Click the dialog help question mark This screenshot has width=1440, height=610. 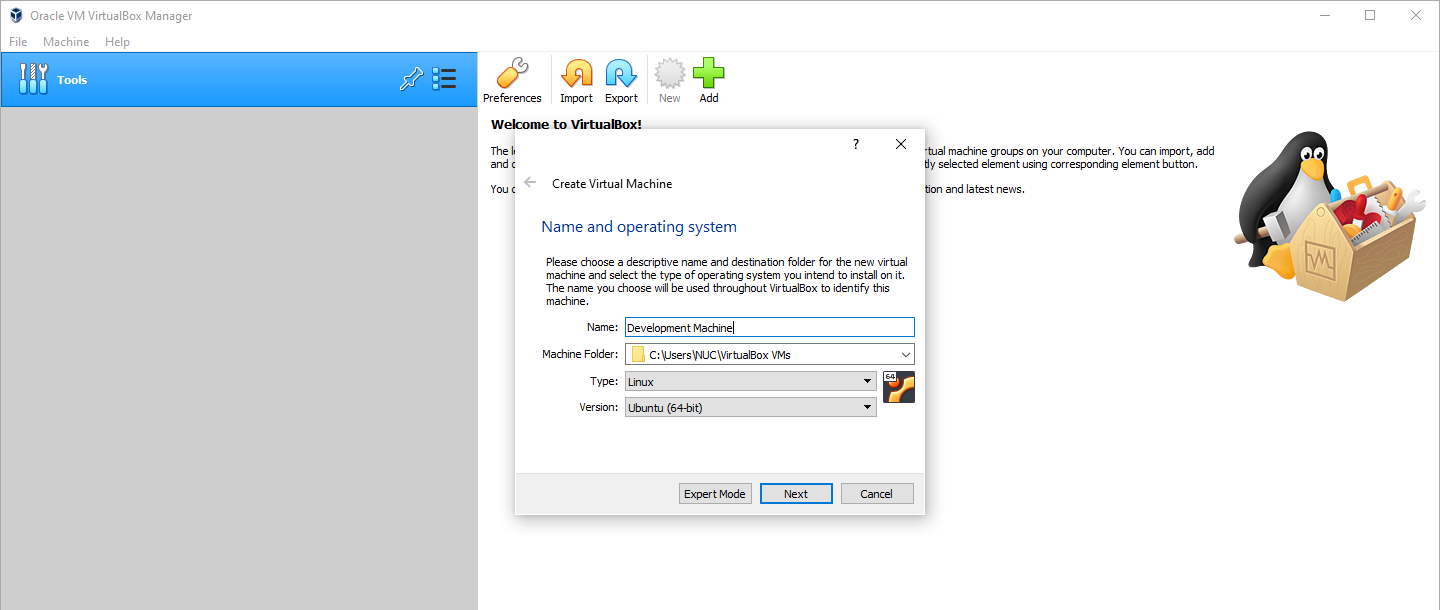(x=855, y=144)
